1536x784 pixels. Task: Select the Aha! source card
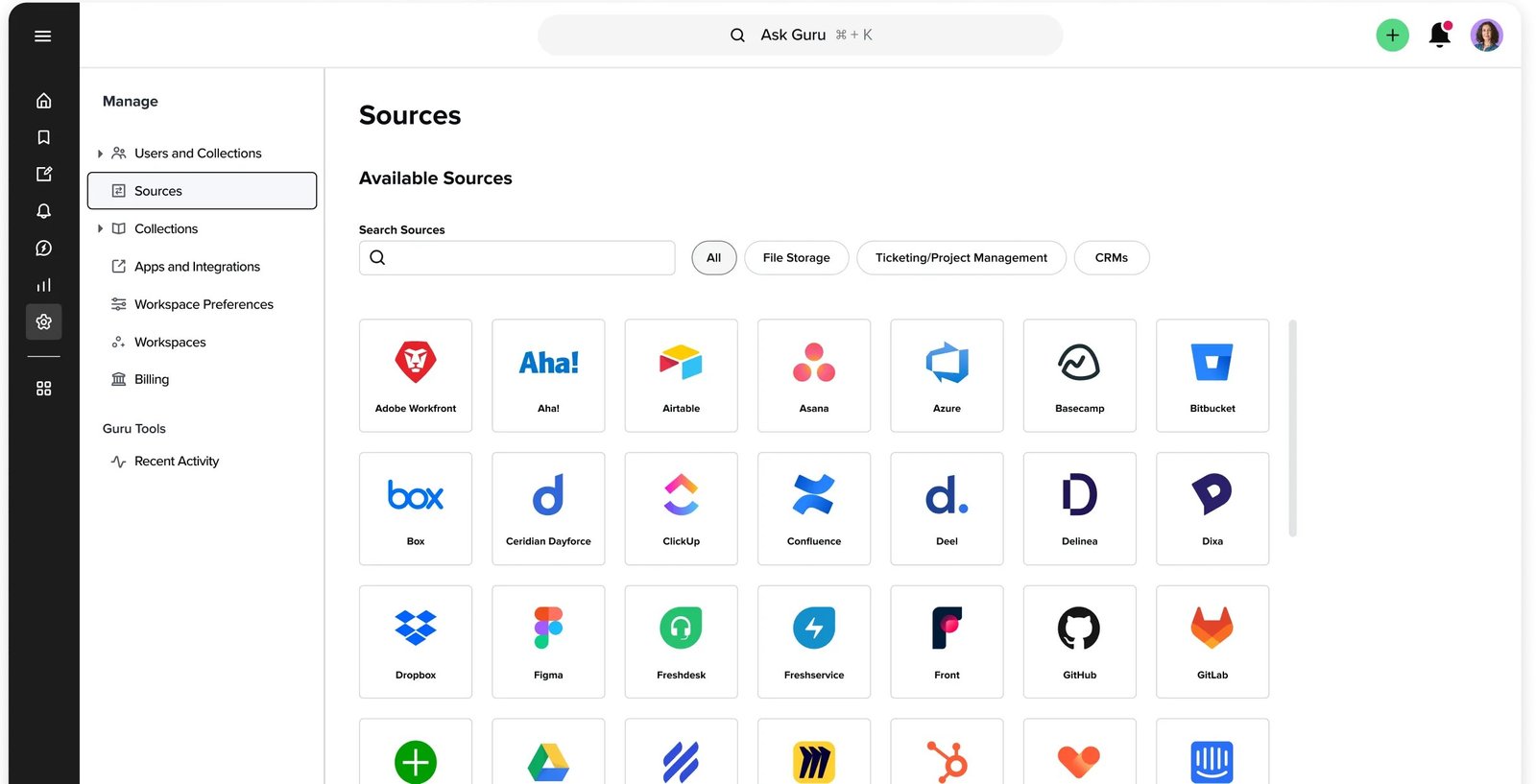(x=548, y=375)
